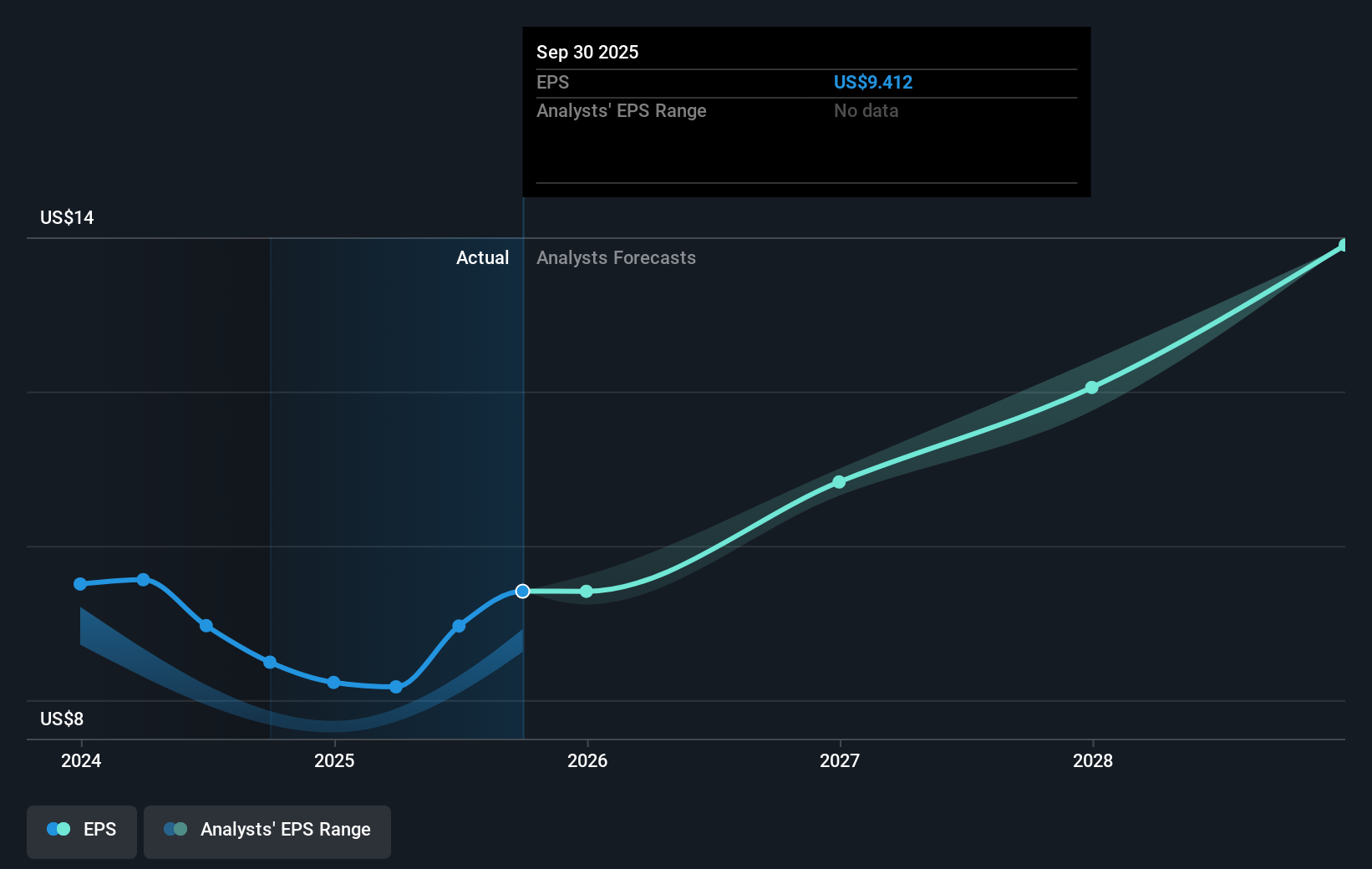Click the Analysts Forecasts label

[616, 258]
